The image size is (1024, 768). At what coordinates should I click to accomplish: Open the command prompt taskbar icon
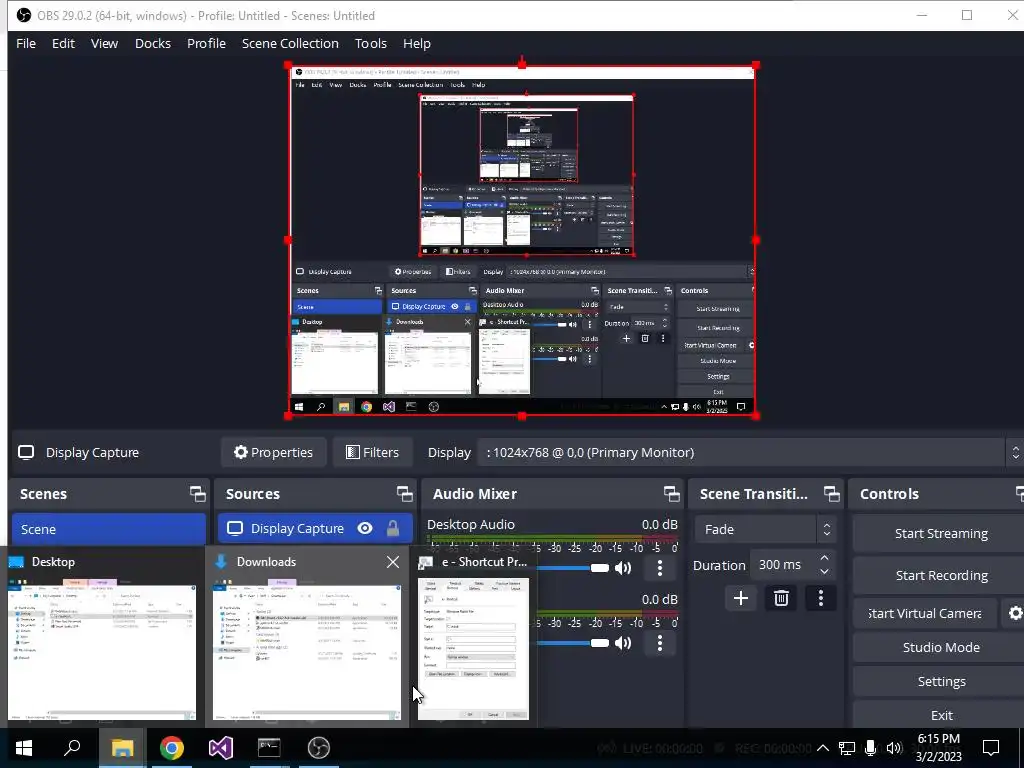pyautogui.click(x=269, y=748)
